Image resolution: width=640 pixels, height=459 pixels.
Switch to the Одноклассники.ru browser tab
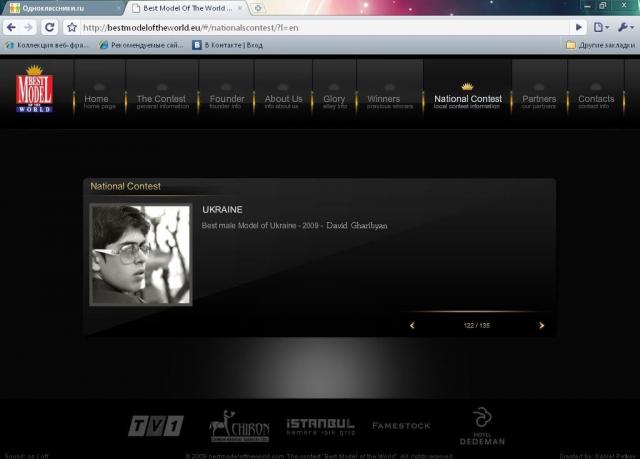tap(60, 8)
